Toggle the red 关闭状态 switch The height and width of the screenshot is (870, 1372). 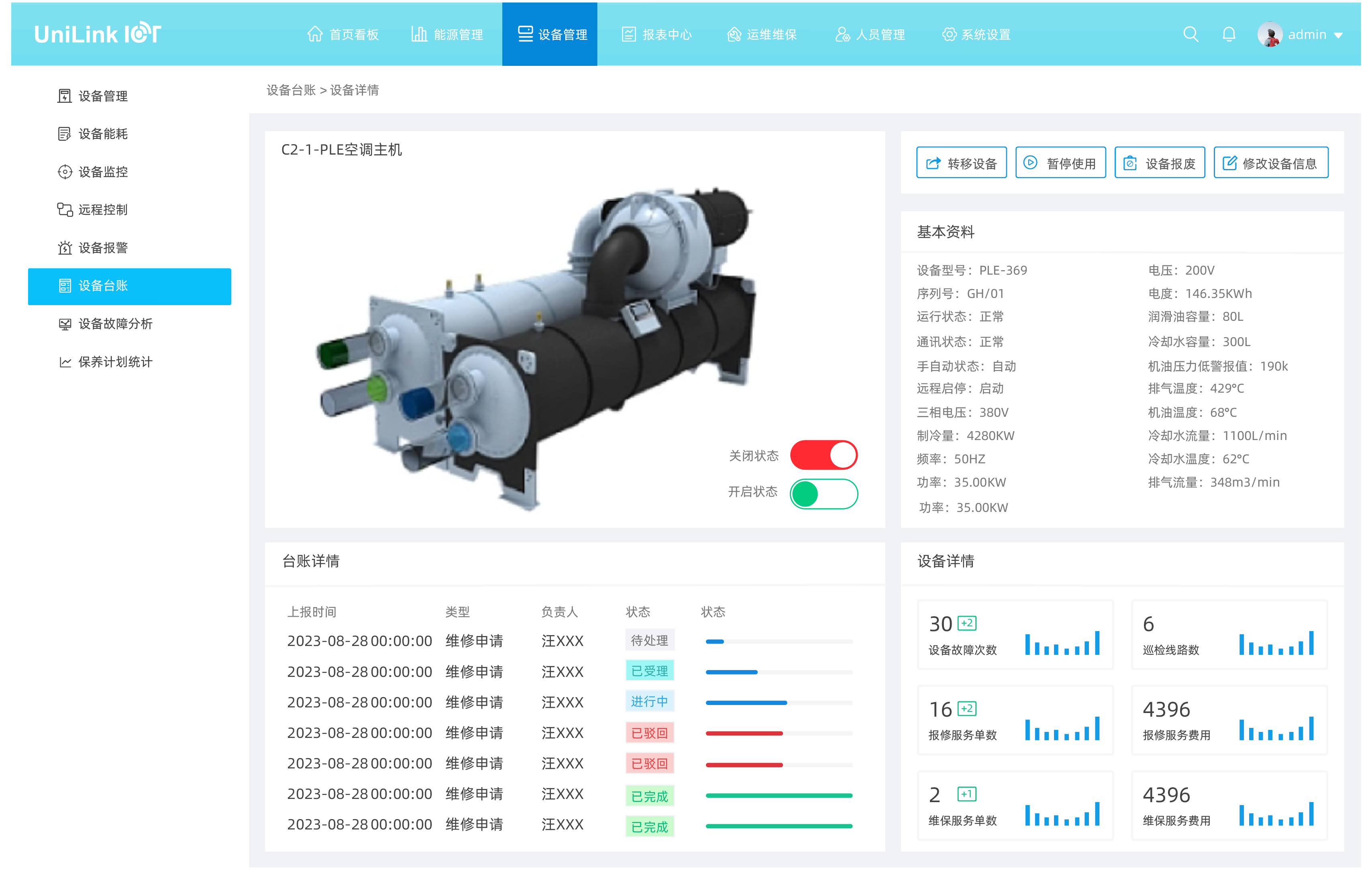coord(824,454)
